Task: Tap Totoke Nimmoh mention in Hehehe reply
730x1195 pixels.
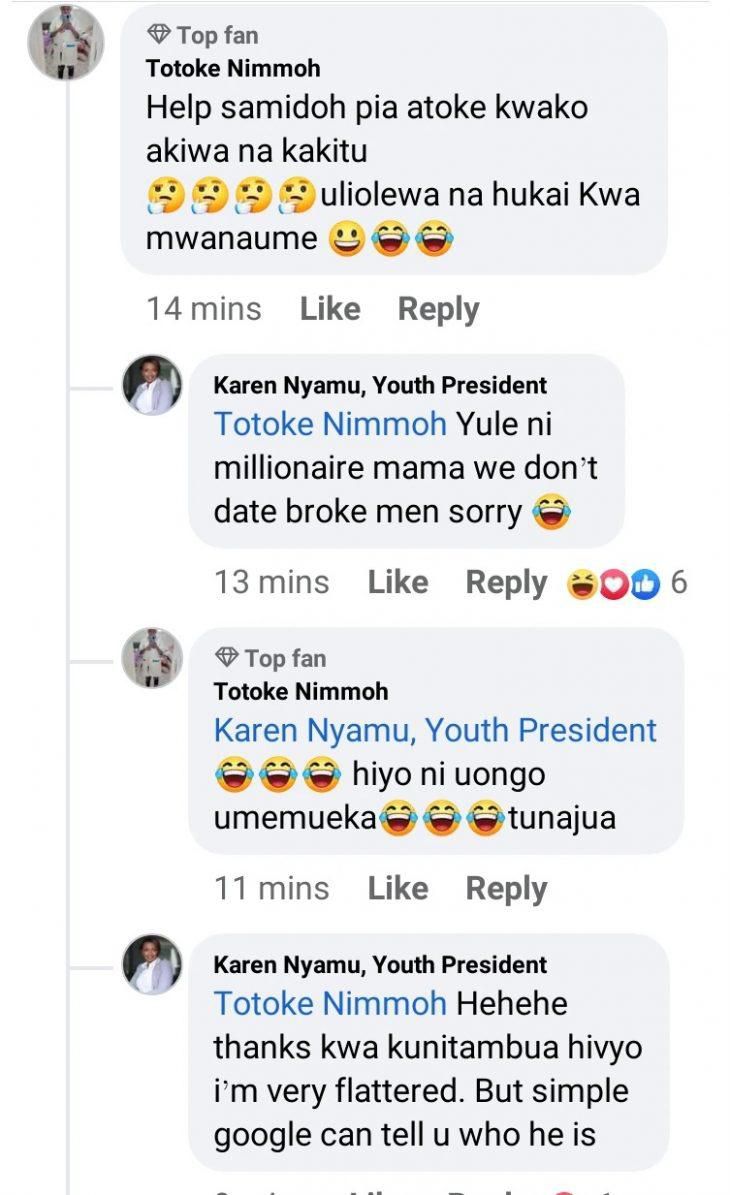Action: (x=330, y=1003)
